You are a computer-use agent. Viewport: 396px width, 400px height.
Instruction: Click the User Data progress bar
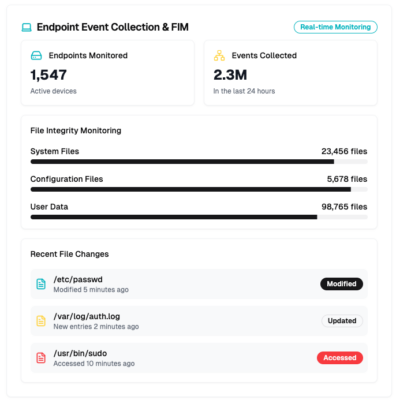(199, 217)
